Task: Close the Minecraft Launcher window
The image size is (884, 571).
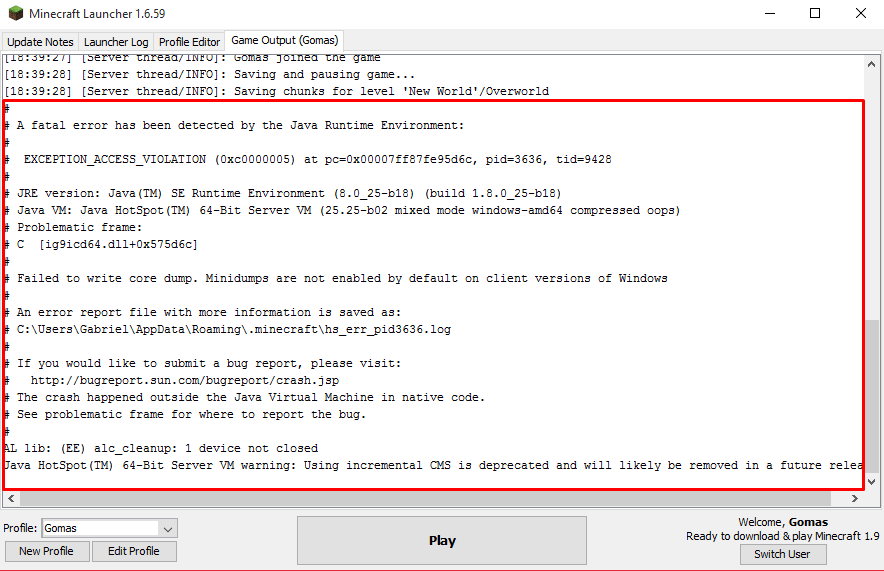Action: 861,13
